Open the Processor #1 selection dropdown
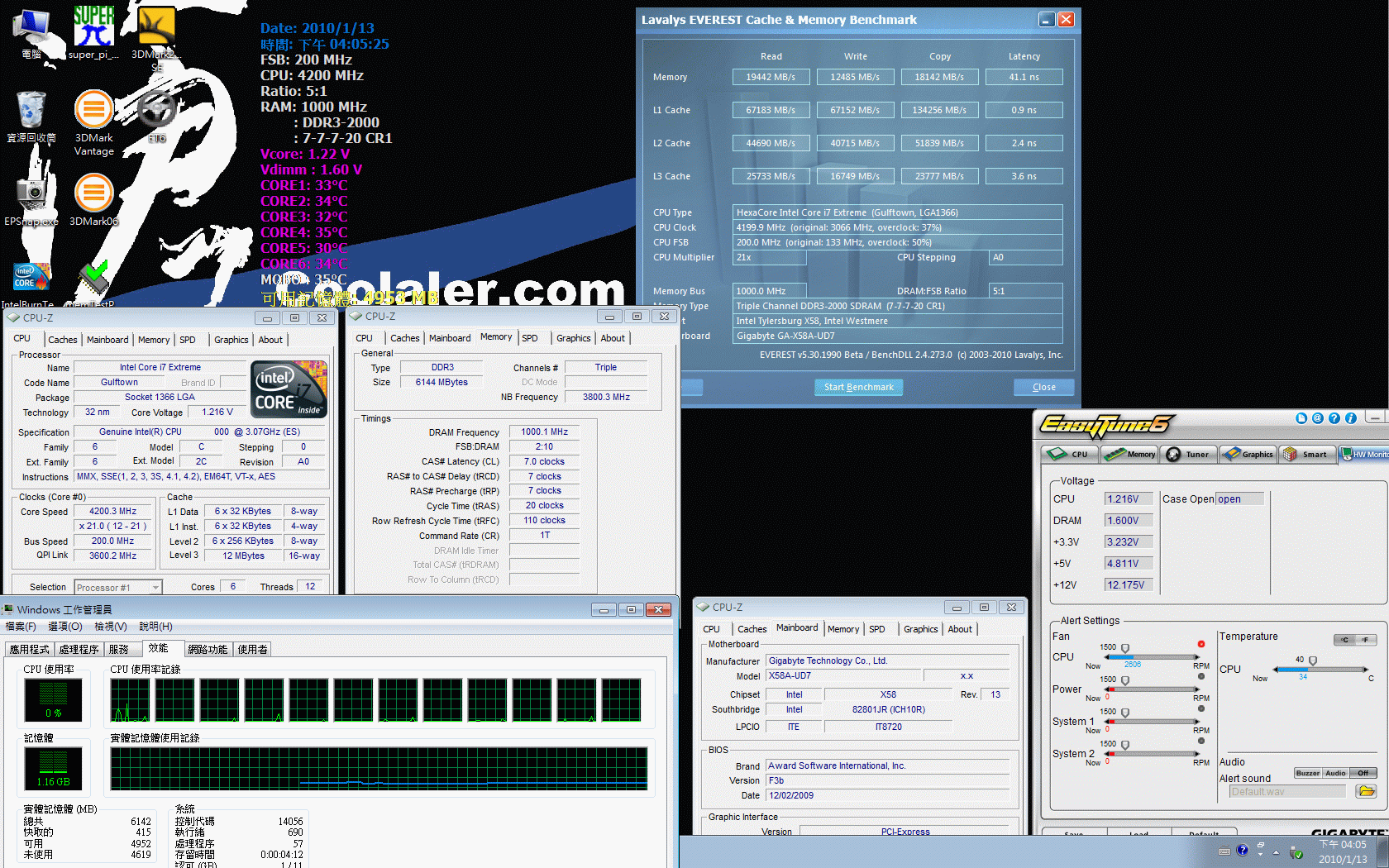The image size is (1389, 868). (x=117, y=587)
